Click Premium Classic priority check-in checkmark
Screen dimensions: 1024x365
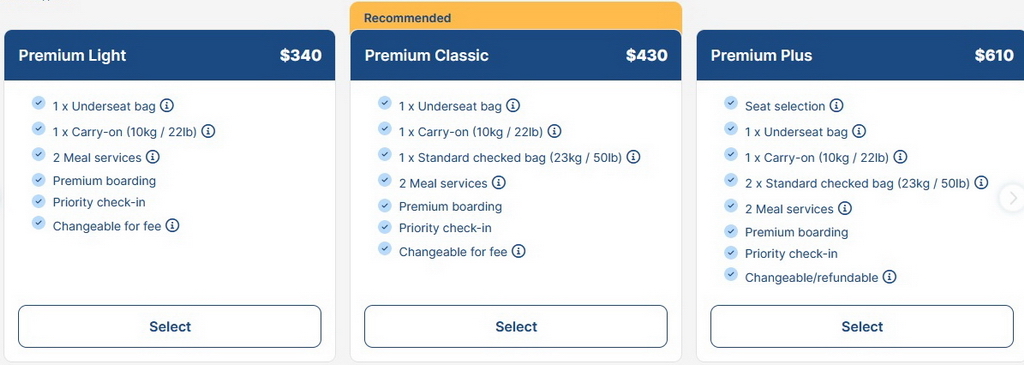[385, 227]
